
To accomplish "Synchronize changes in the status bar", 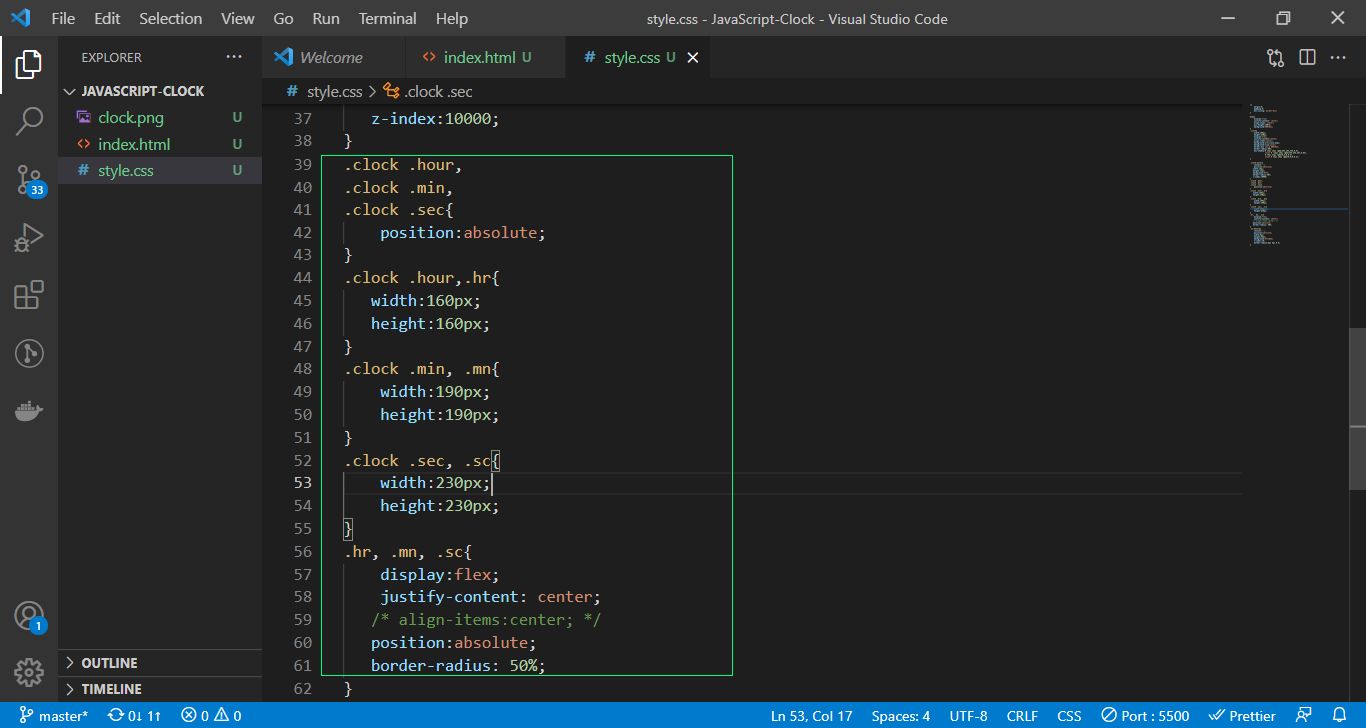I will (x=135, y=716).
